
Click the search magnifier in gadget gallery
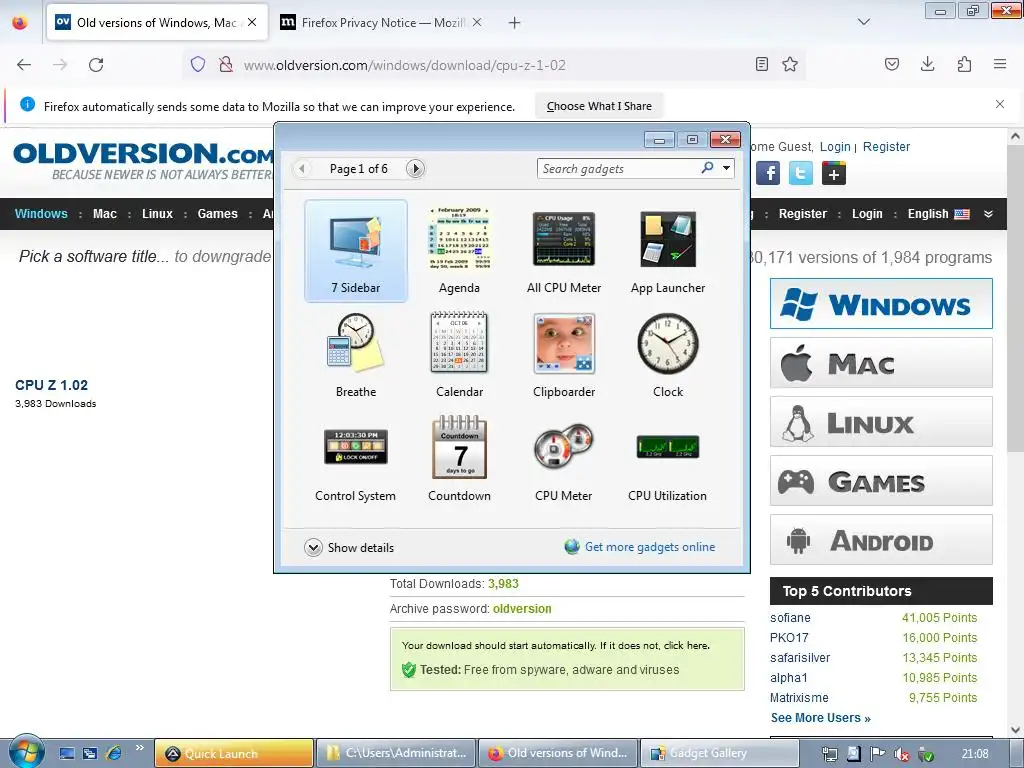(x=707, y=168)
